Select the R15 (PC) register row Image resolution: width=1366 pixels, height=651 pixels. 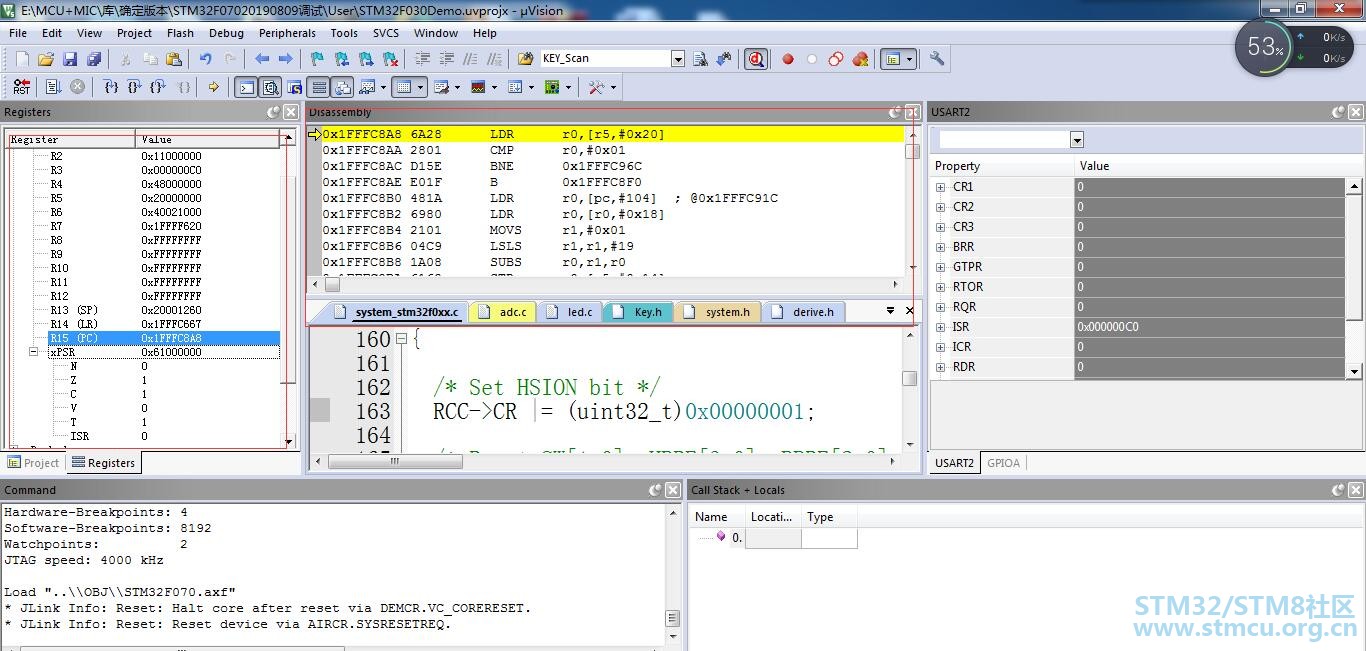pos(164,338)
